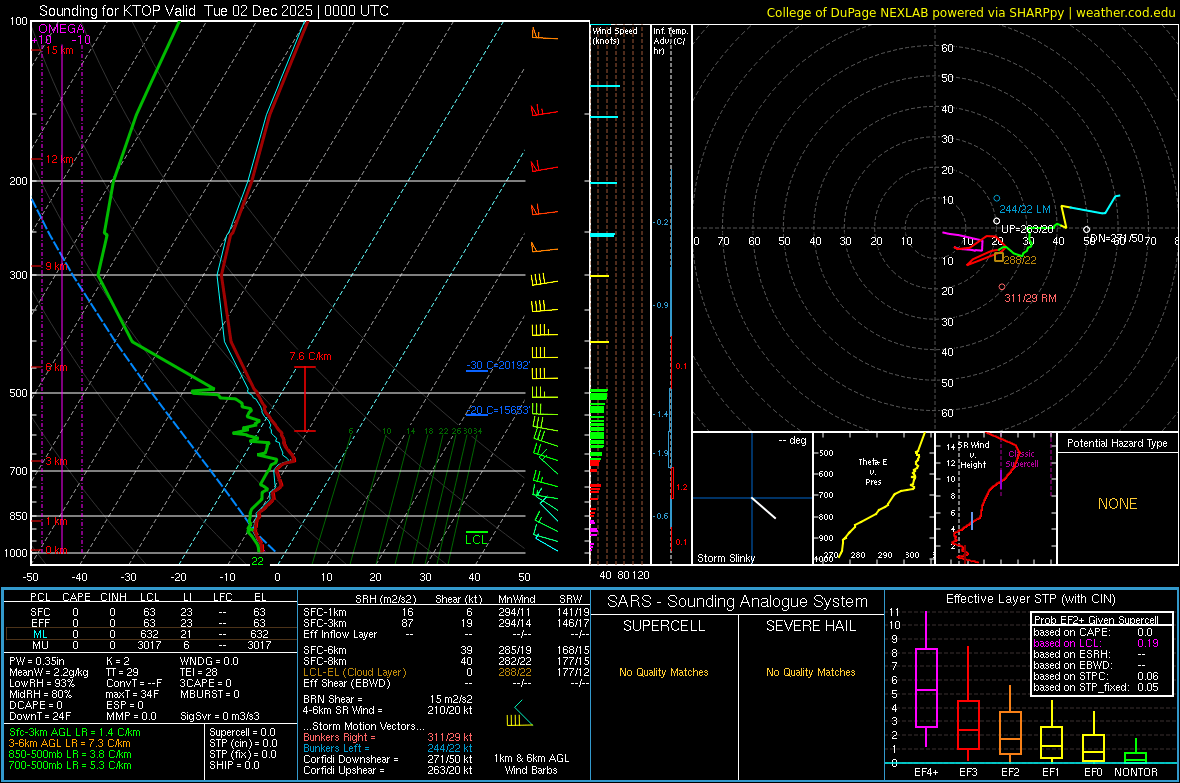Click the SFC-1km shear row
1180x783 pixels.
point(446,612)
